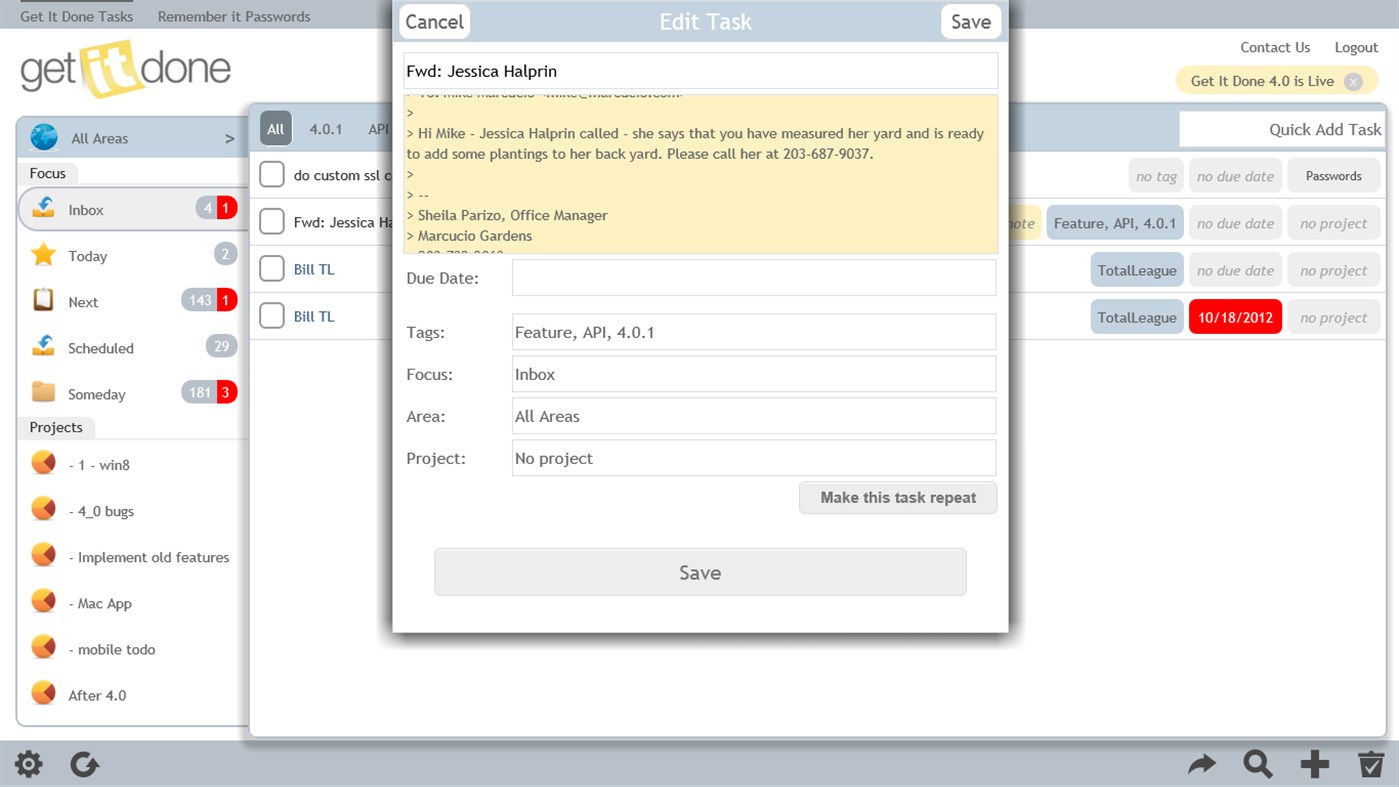
Task: Add a task with the plus icon
Action: 1314,764
